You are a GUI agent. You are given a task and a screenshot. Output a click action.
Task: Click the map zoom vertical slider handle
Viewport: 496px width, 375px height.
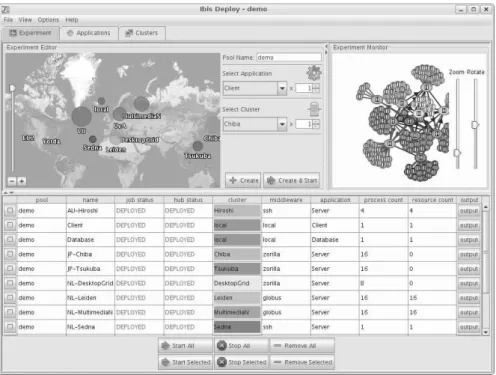pyautogui.click(x=12, y=88)
